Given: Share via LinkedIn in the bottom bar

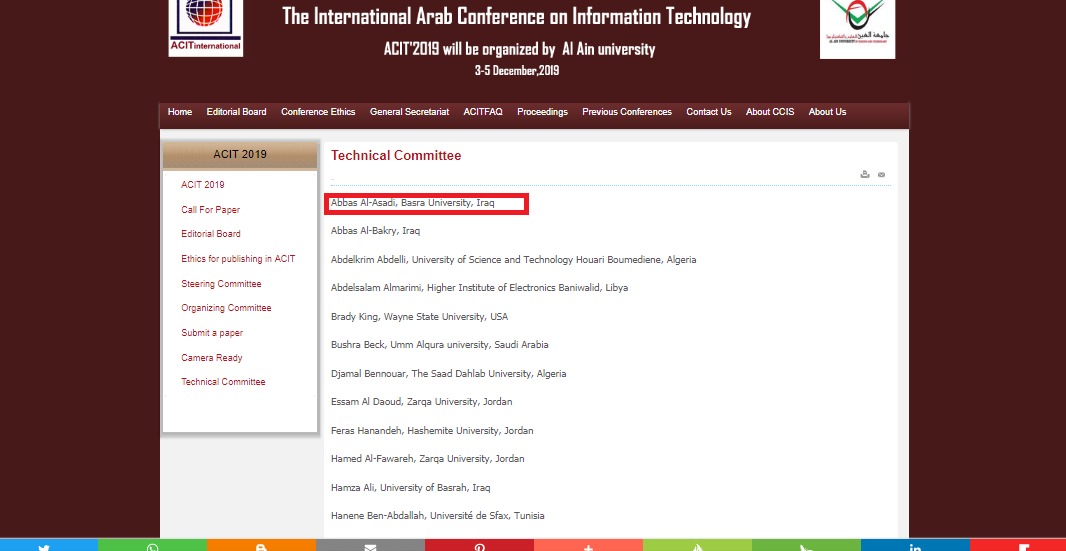Looking at the screenshot, I should click(x=915, y=546).
